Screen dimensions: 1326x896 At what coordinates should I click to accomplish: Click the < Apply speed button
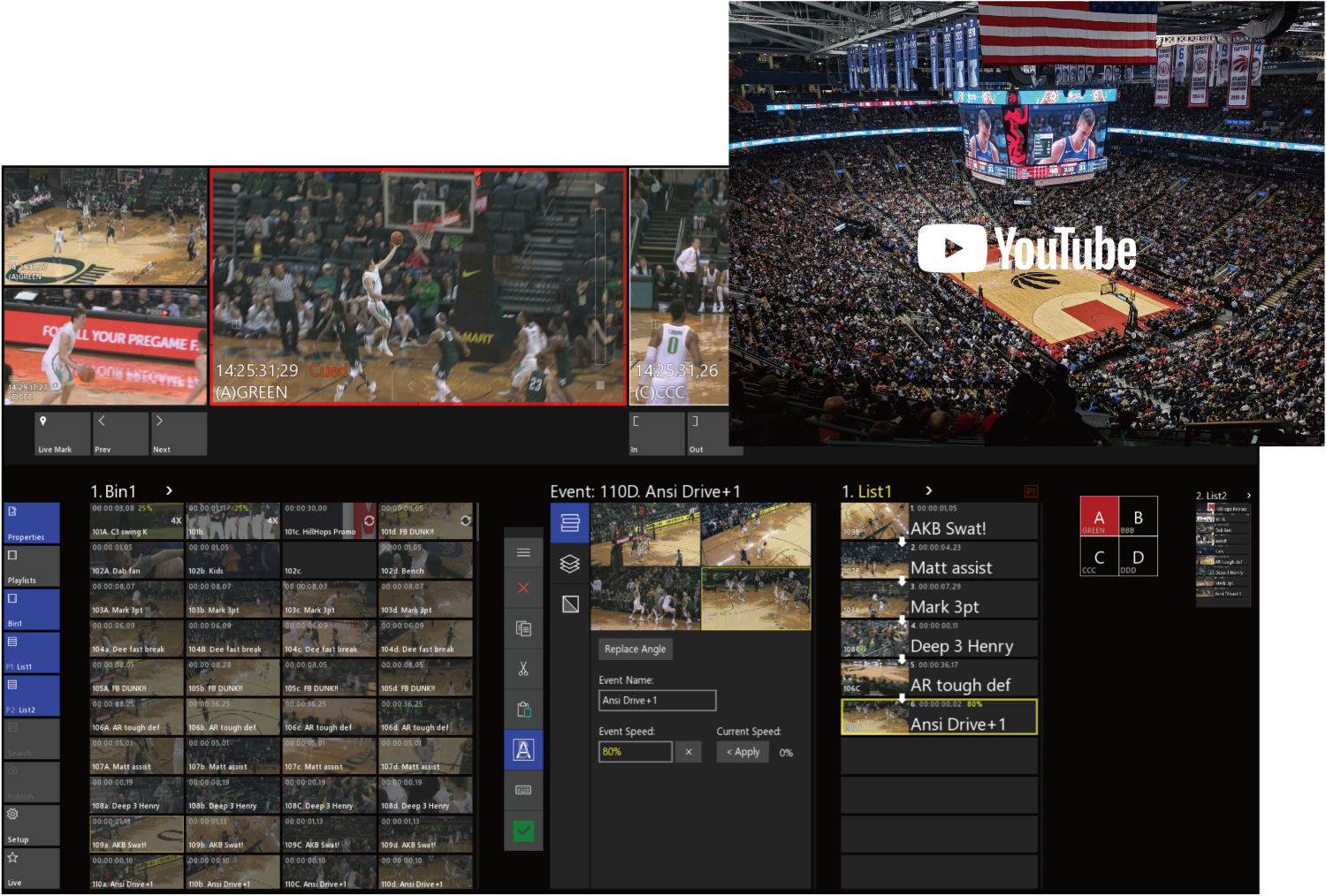[743, 752]
